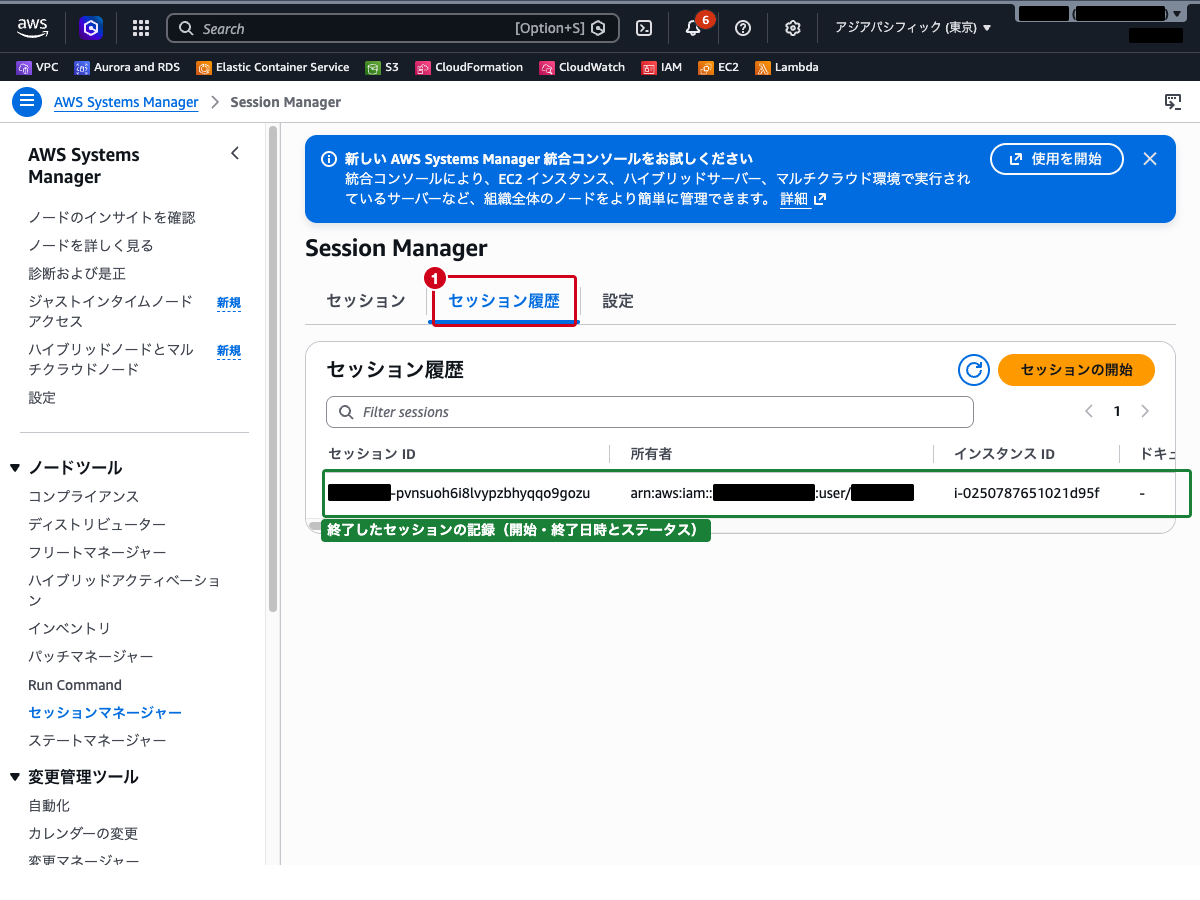Image resolution: width=1200 pixels, height=900 pixels.
Task: Open the IAM shortcut
Action: coord(662,67)
